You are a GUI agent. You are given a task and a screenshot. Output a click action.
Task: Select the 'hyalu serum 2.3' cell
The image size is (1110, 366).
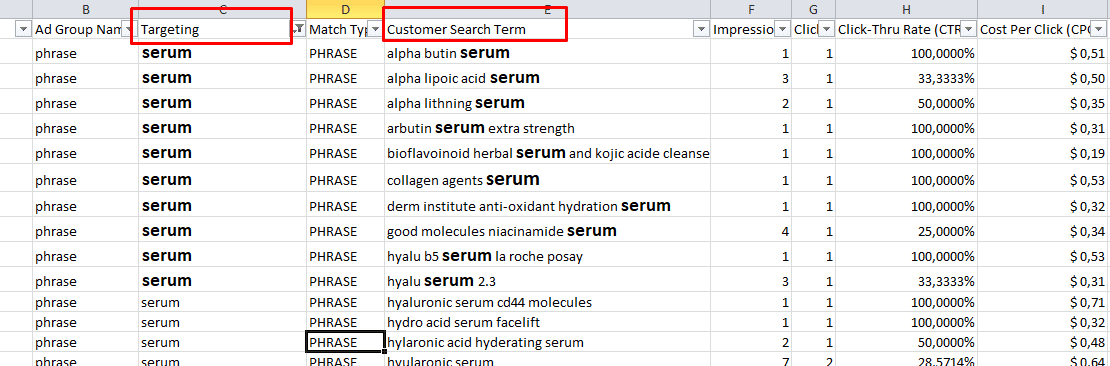coord(547,280)
